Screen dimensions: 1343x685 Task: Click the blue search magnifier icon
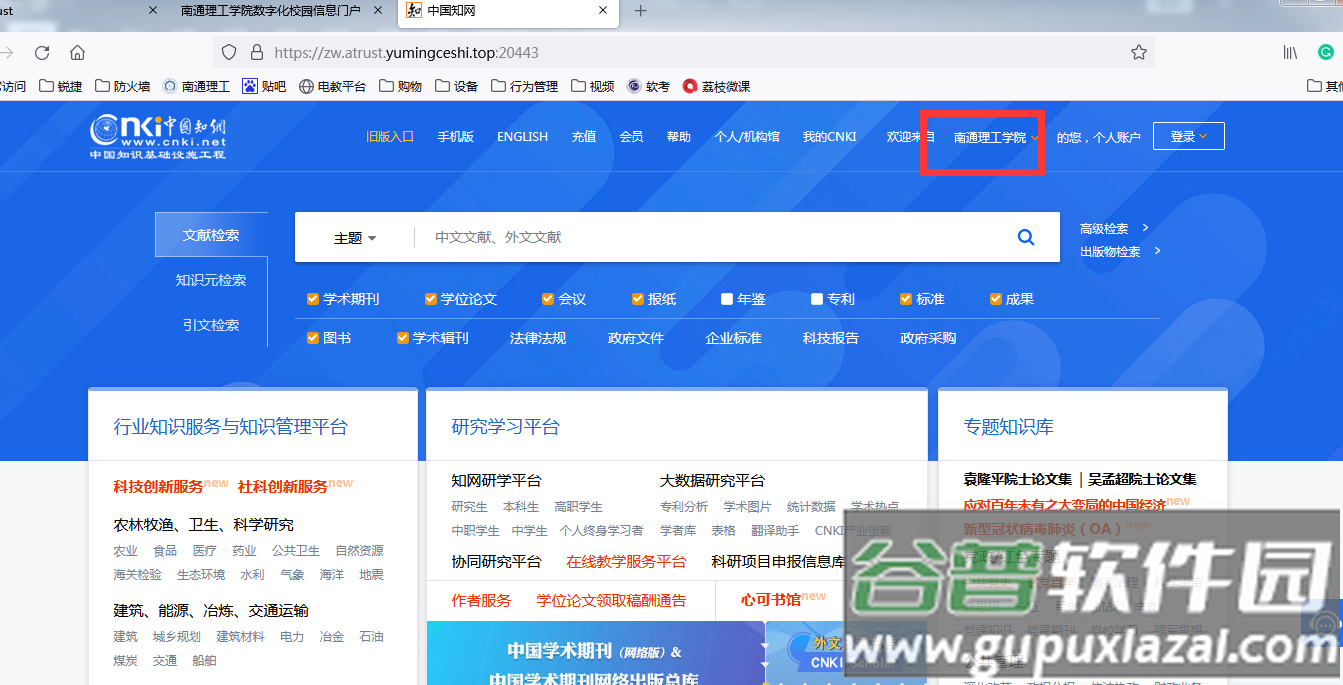[x=1025, y=237]
